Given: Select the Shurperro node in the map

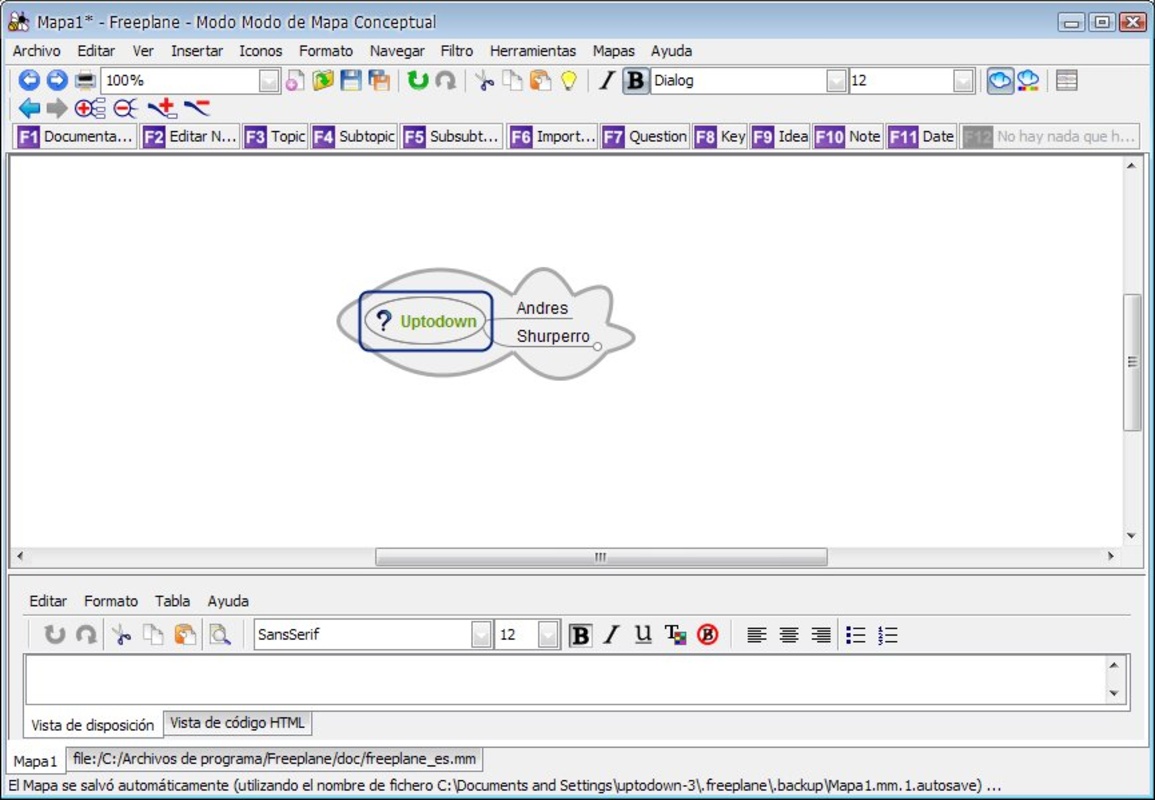Looking at the screenshot, I should pos(552,337).
